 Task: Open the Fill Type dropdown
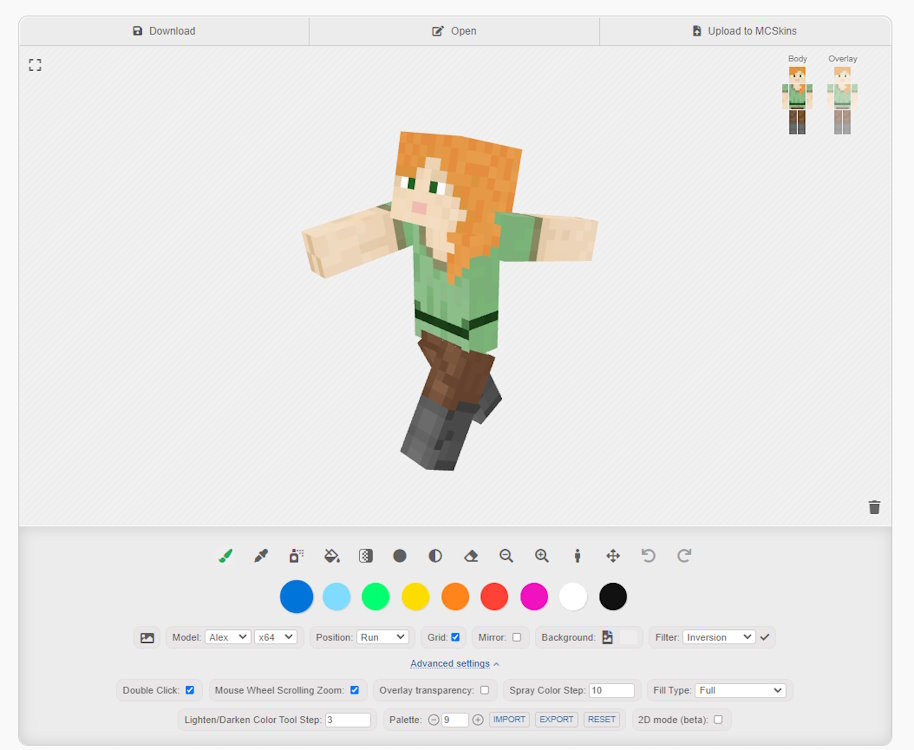740,690
